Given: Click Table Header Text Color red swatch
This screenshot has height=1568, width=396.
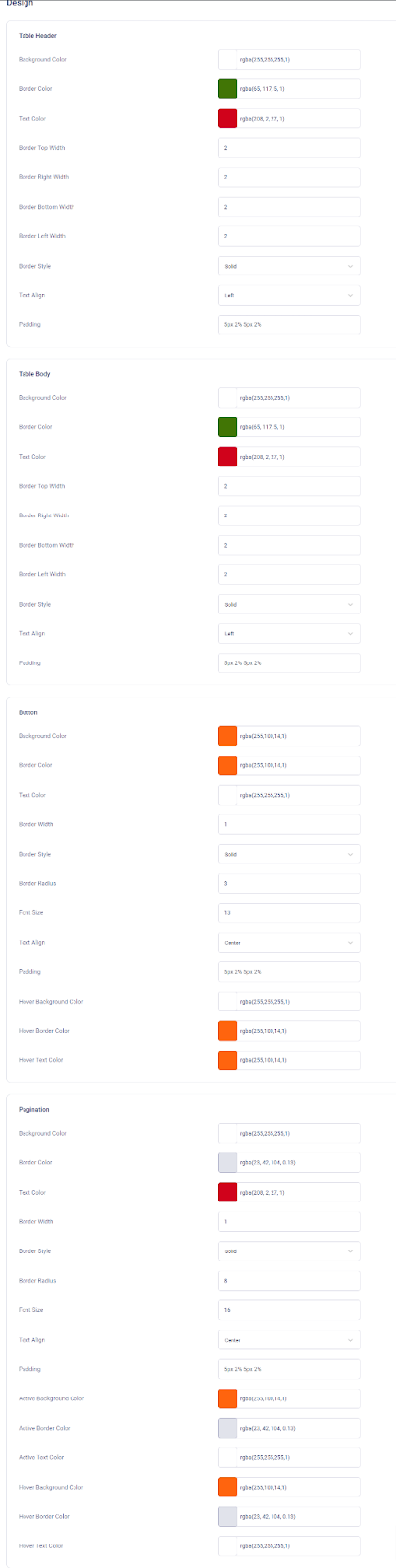Looking at the screenshot, I should 227,119.
